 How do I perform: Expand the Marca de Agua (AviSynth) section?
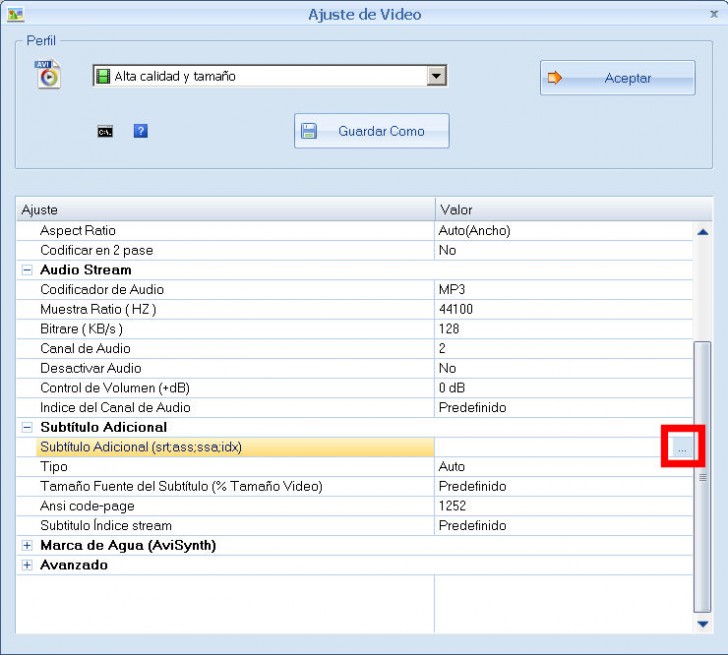click(x=27, y=546)
